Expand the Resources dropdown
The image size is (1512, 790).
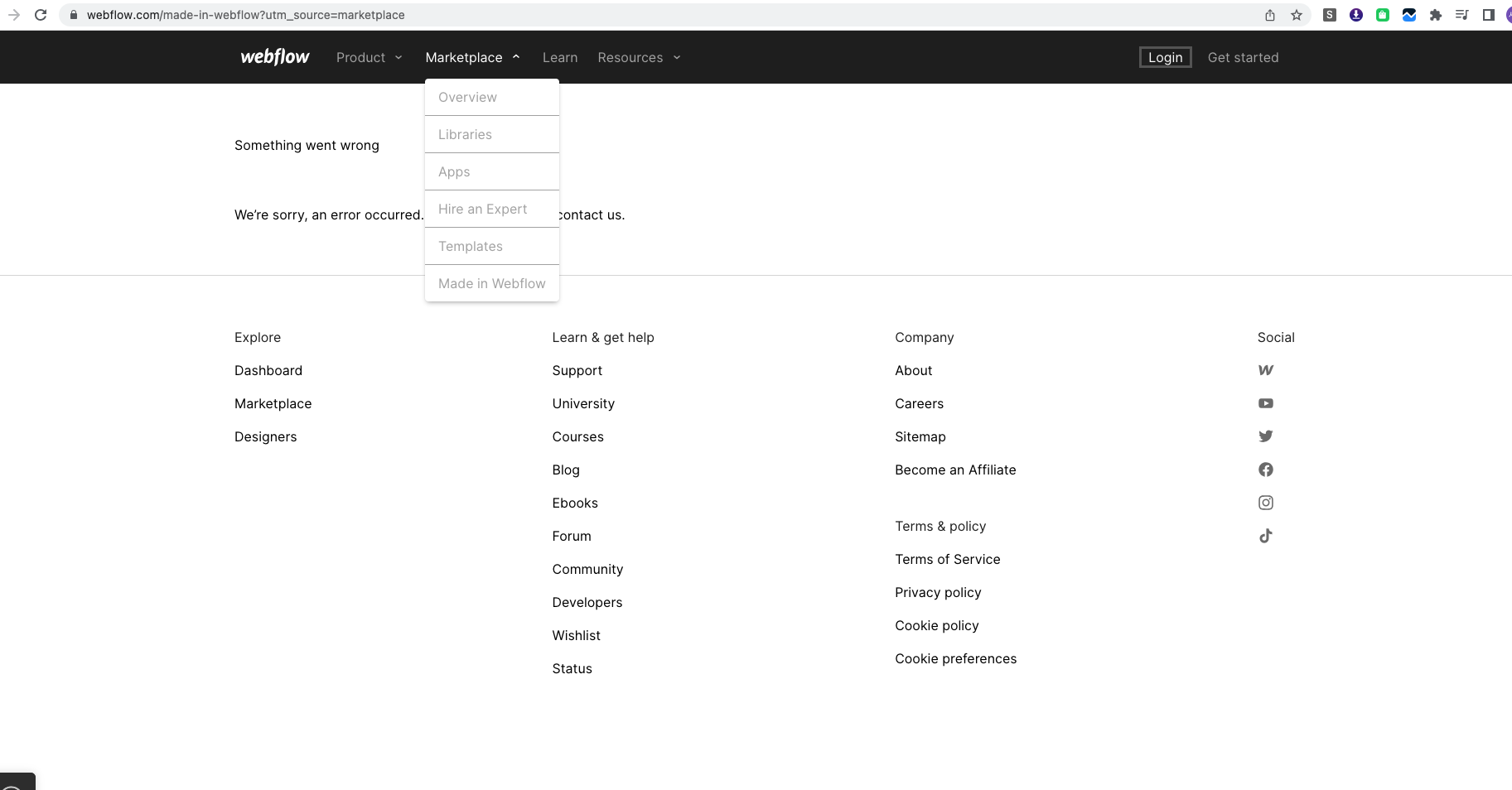(x=640, y=57)
